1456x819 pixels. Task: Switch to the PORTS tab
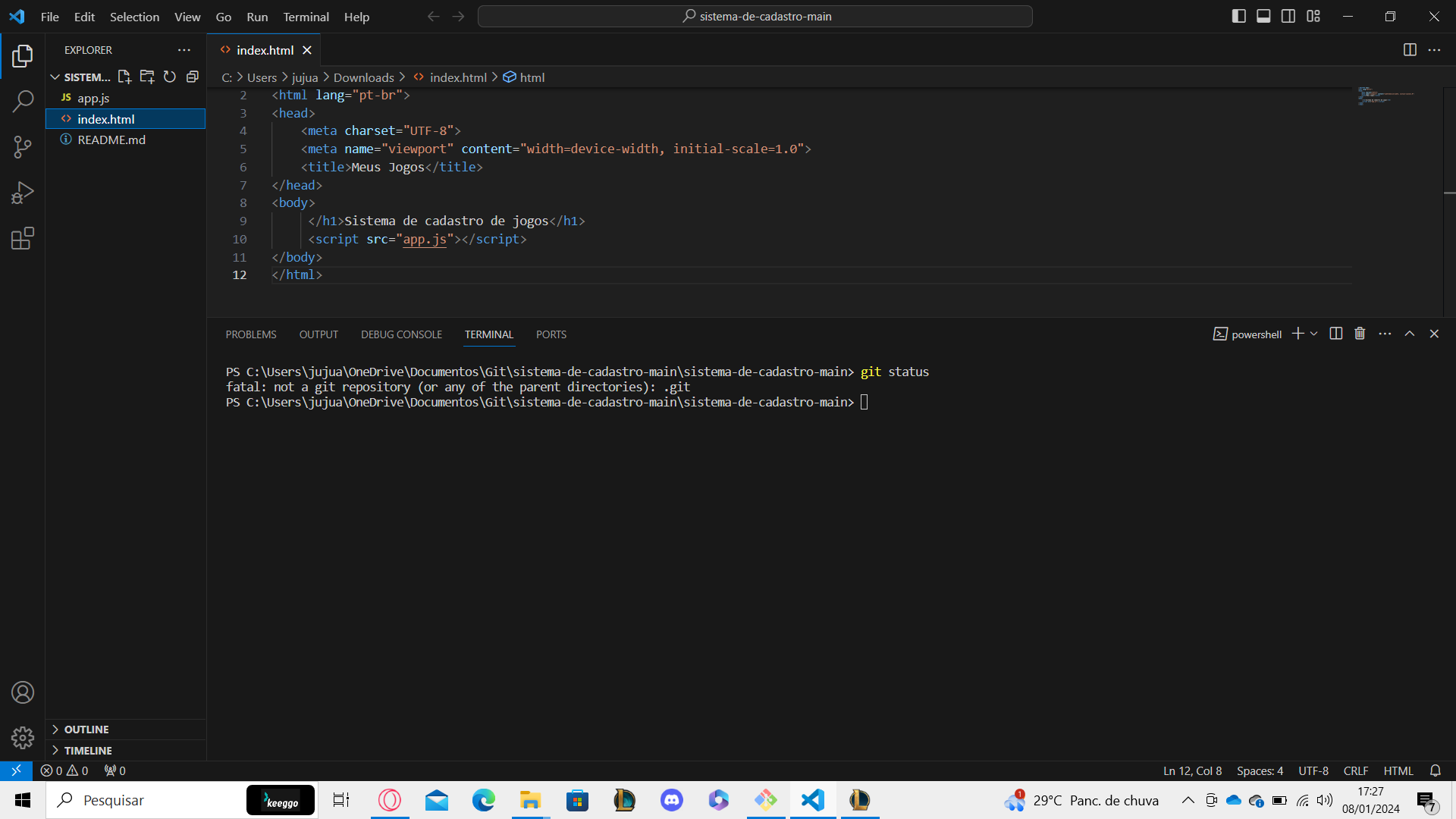click(551, 334)
